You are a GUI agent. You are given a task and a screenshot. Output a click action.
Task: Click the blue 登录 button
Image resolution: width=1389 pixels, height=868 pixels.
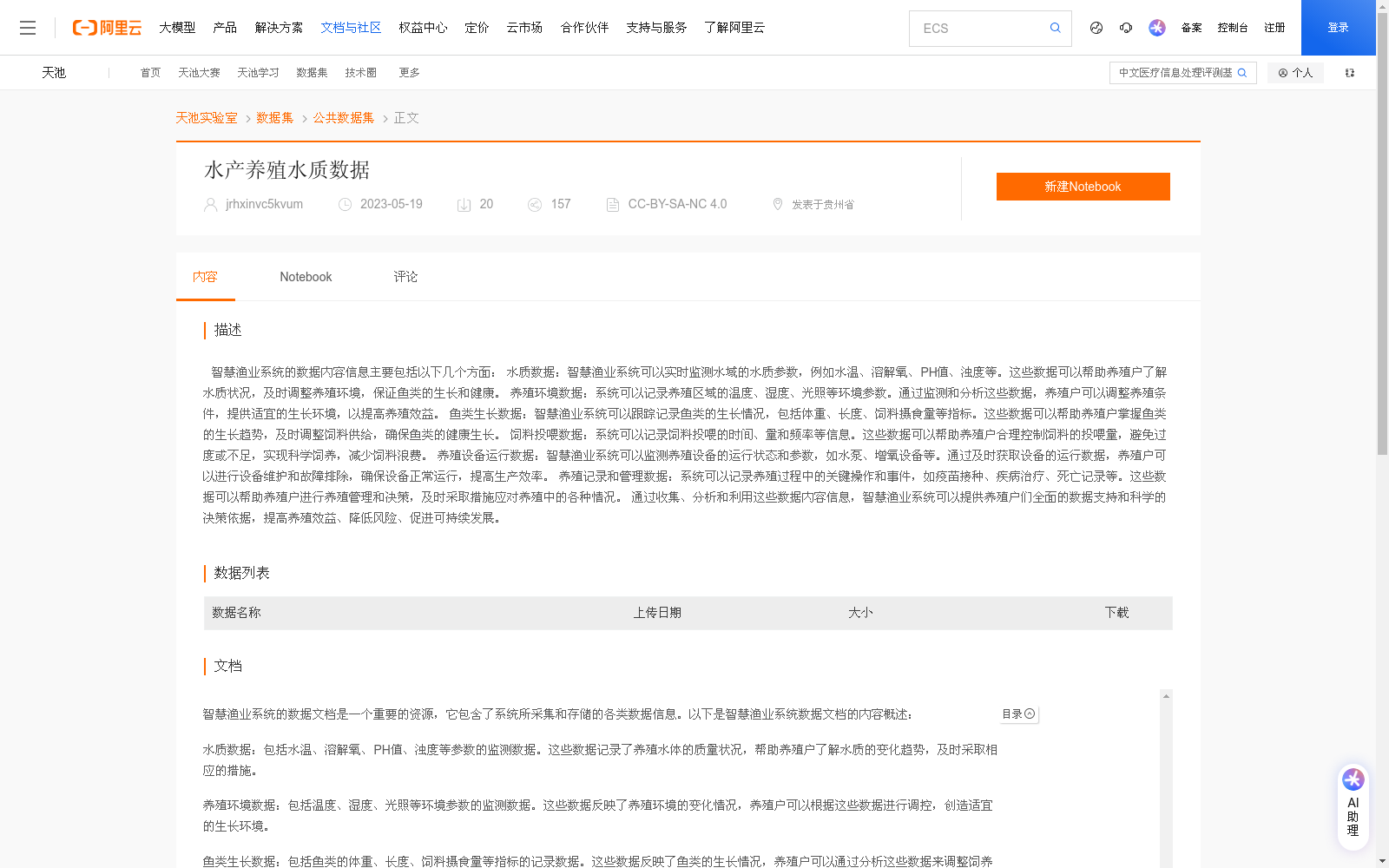[x=1338, y=28]
